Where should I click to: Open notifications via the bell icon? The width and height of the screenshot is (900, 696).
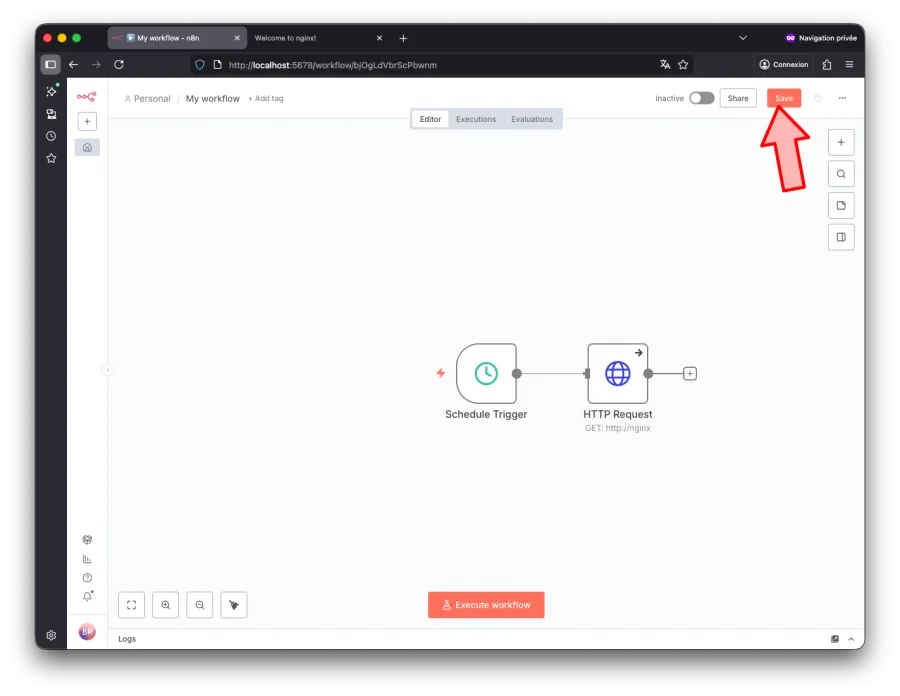tap(87, 595)
